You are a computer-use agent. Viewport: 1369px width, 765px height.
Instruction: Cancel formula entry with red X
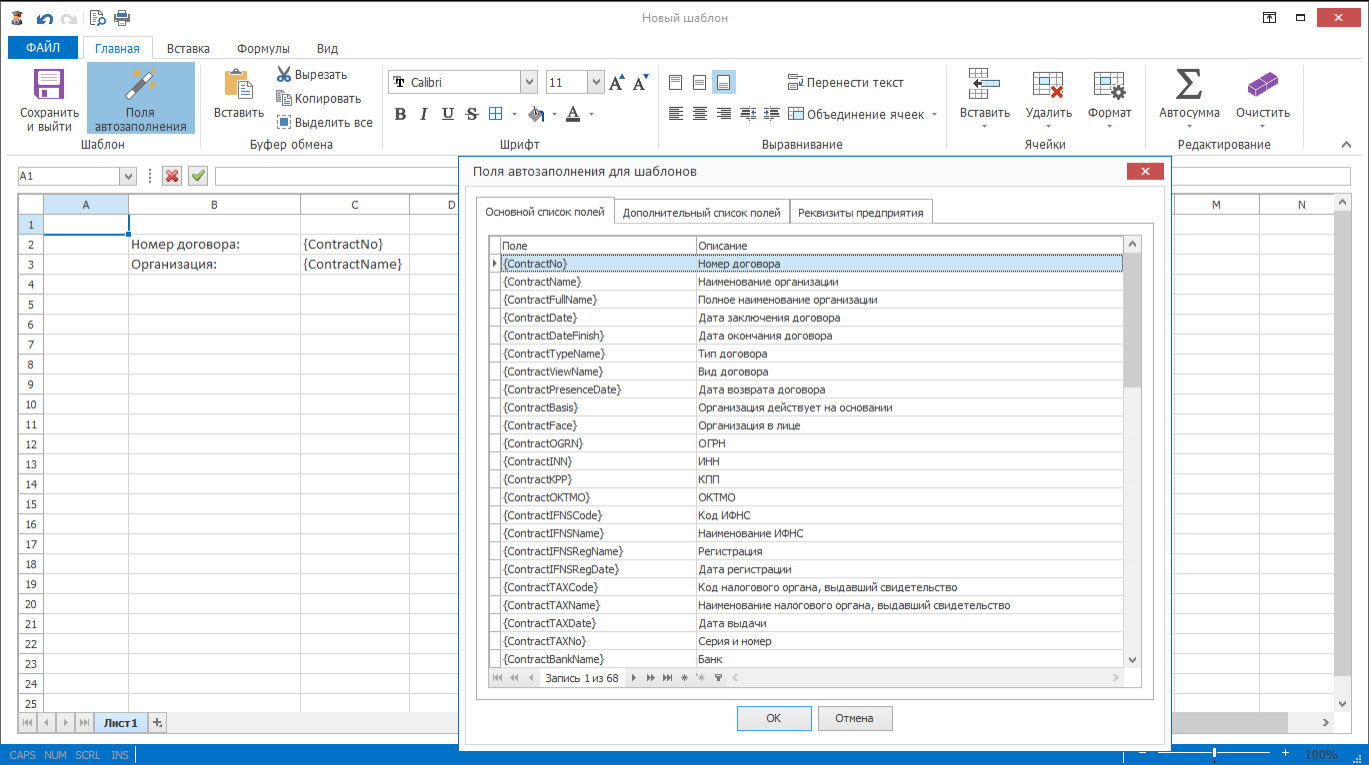click(172, 176)
